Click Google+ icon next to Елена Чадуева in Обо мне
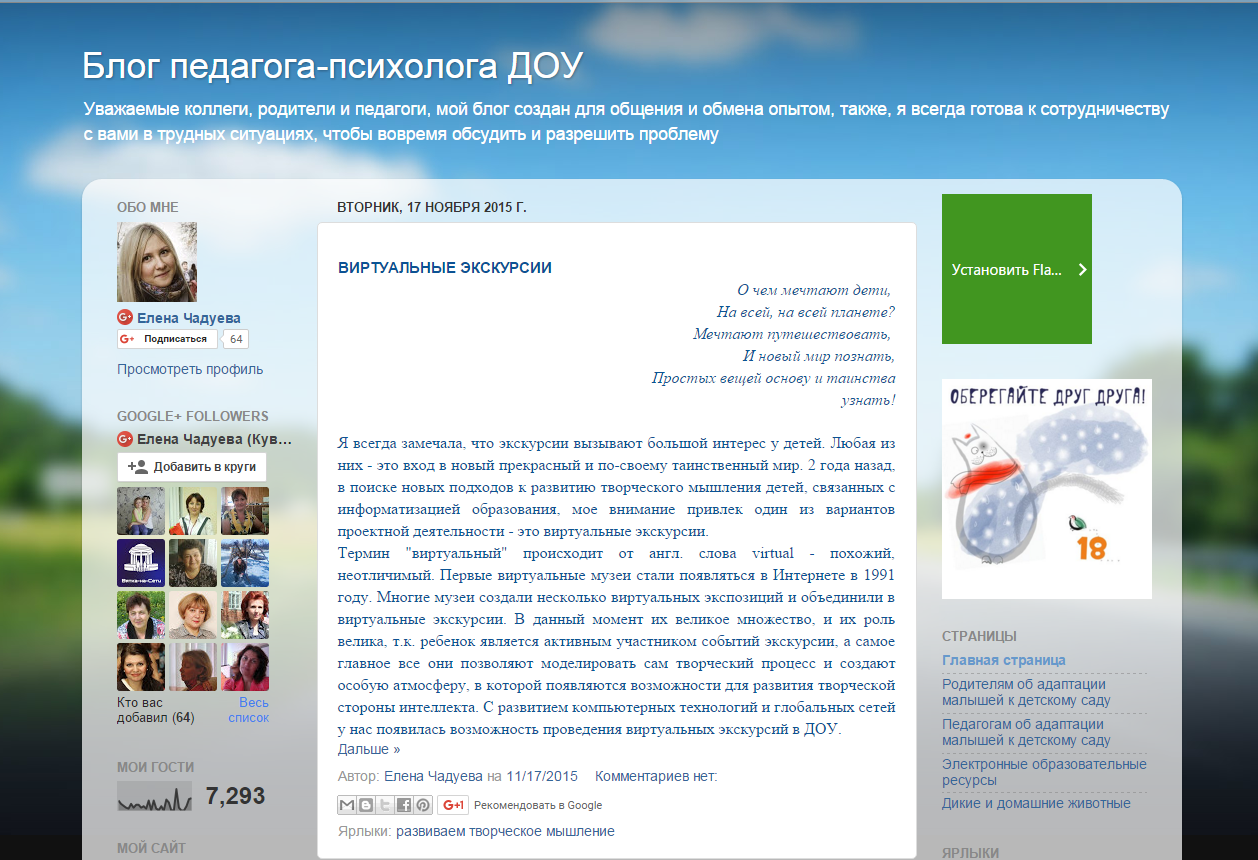The image size is (1258, 860). [x=125, y=318]
